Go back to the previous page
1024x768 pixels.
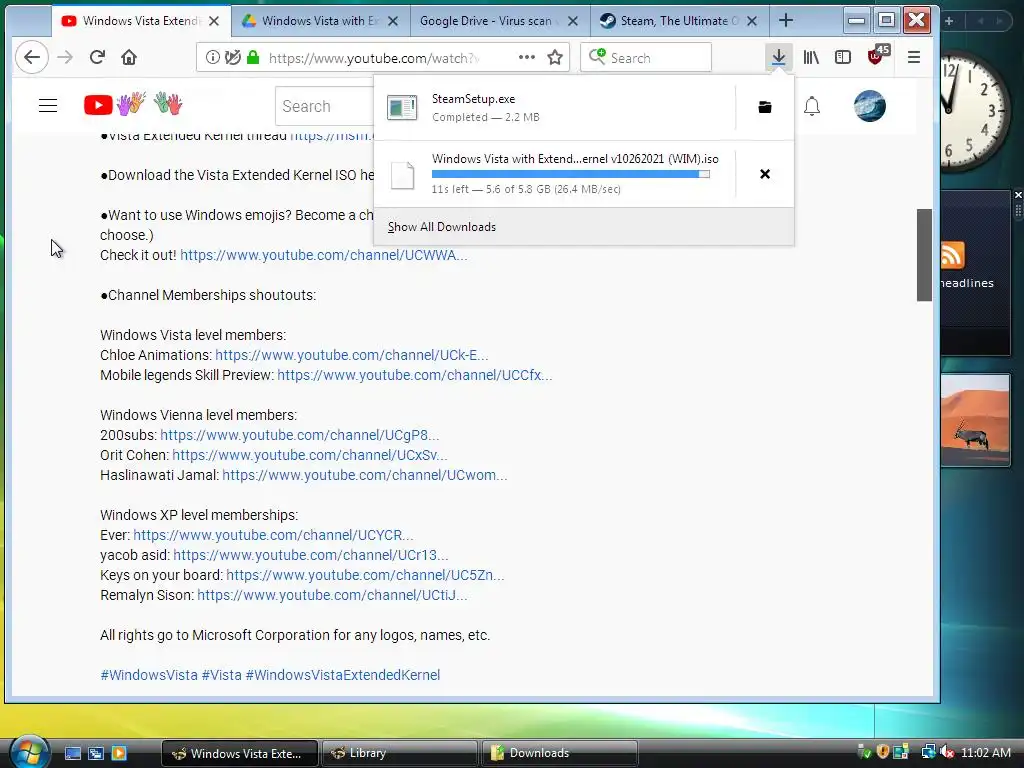tap(31, 57)
